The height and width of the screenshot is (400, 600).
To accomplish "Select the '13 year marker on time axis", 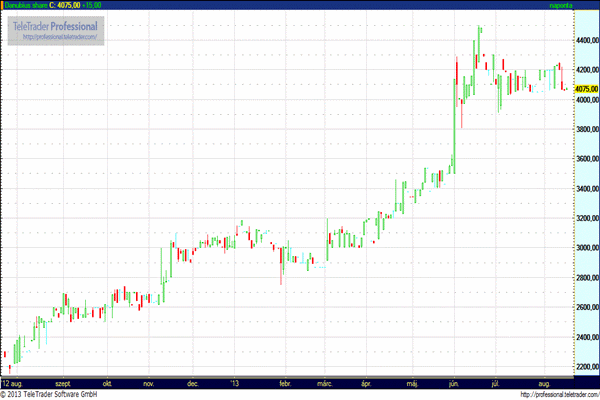I will point(235,382).
